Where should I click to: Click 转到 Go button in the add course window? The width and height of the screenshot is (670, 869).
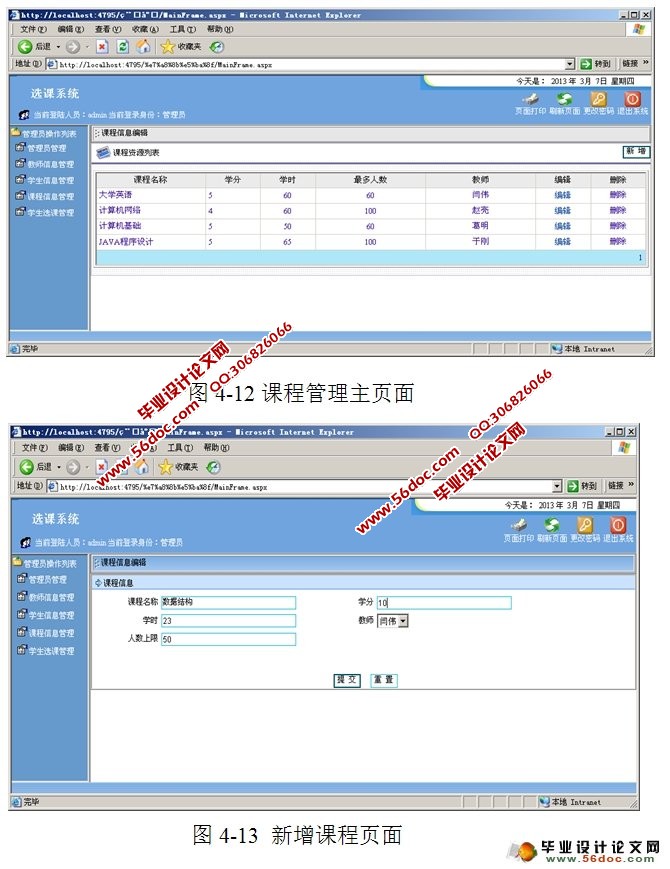click(582, 486)
